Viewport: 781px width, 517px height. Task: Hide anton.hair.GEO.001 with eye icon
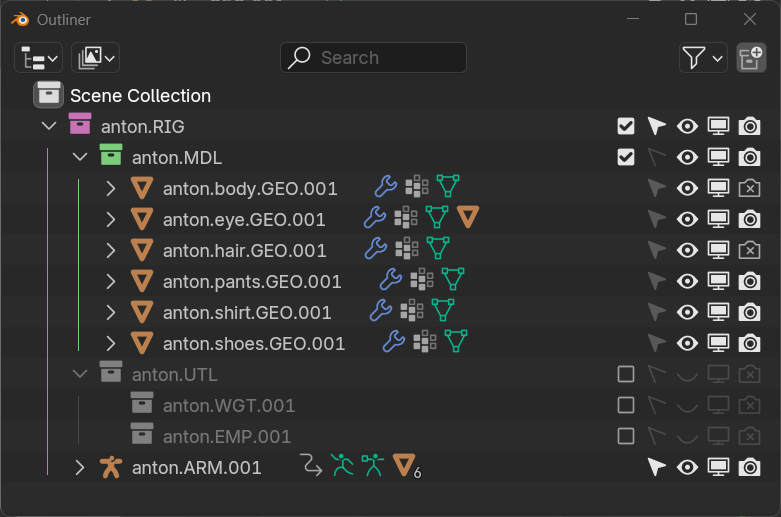[x=687, y=251]
